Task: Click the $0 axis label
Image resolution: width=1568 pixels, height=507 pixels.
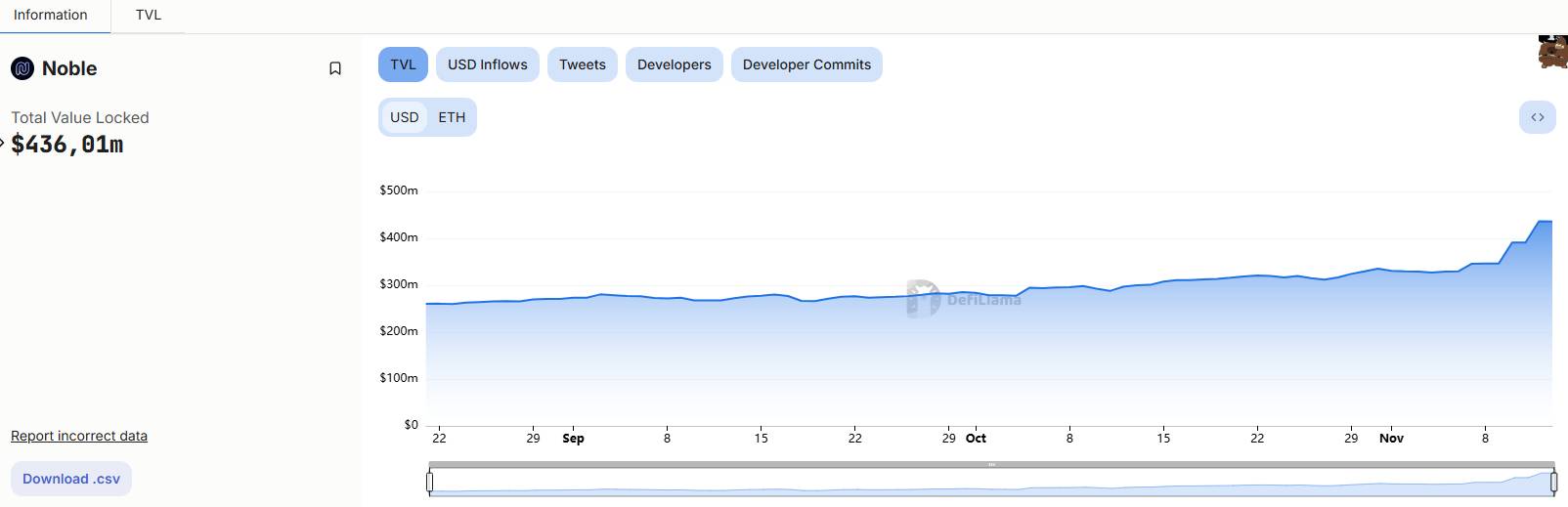Action: point(411,425)
